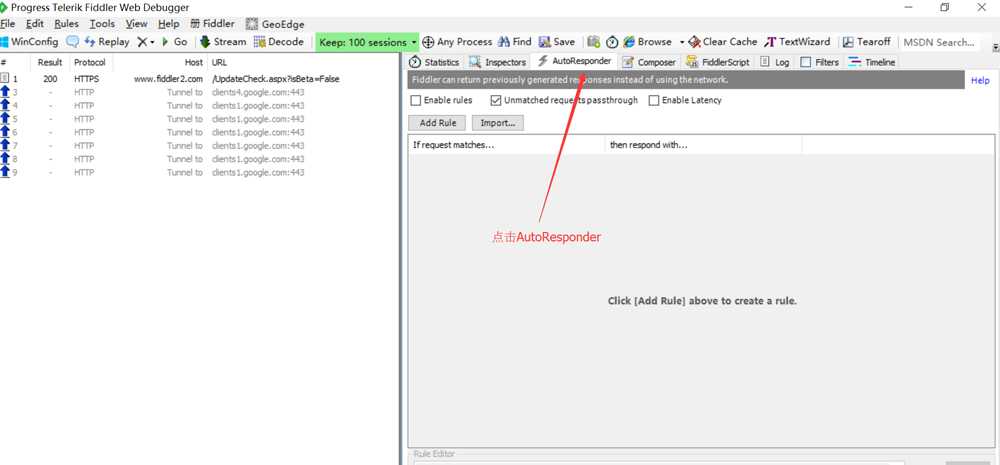Replay the selected sessions

[x=107, y=41]
